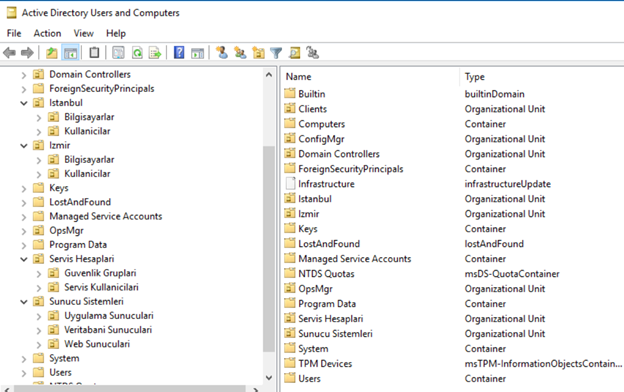Select Infrastructure object icon in list

pyautogui.click(x=291, y=184)
